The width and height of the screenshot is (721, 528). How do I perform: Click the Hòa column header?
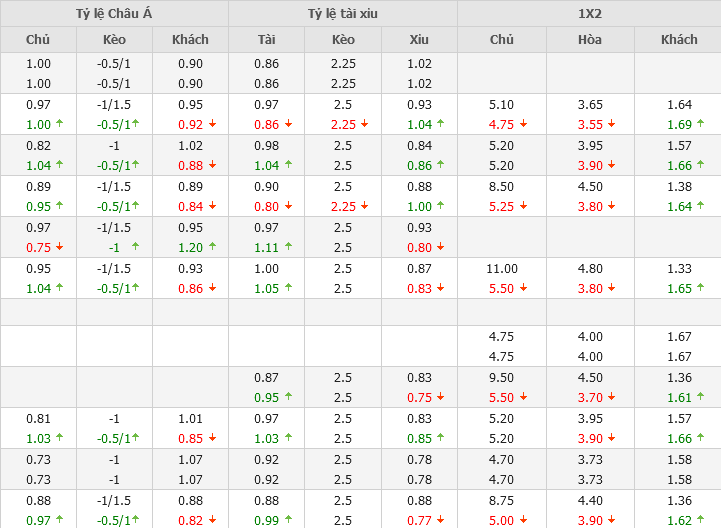(x=590, y=39)
